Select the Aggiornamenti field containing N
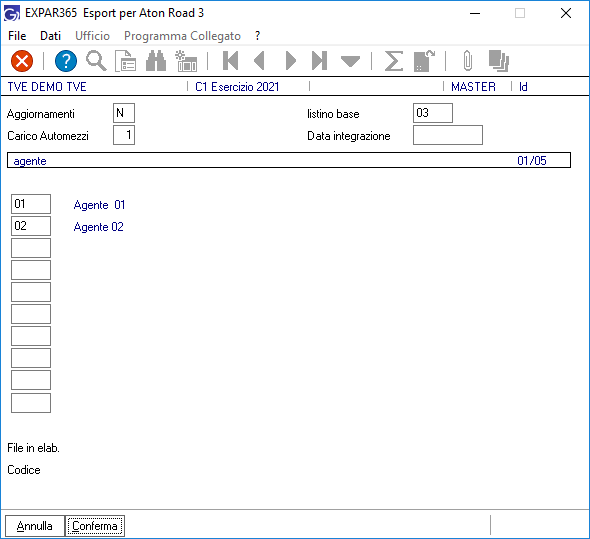The height and width of the screenshot is (539, 590). pyautogui.click(x=124, y=113)
